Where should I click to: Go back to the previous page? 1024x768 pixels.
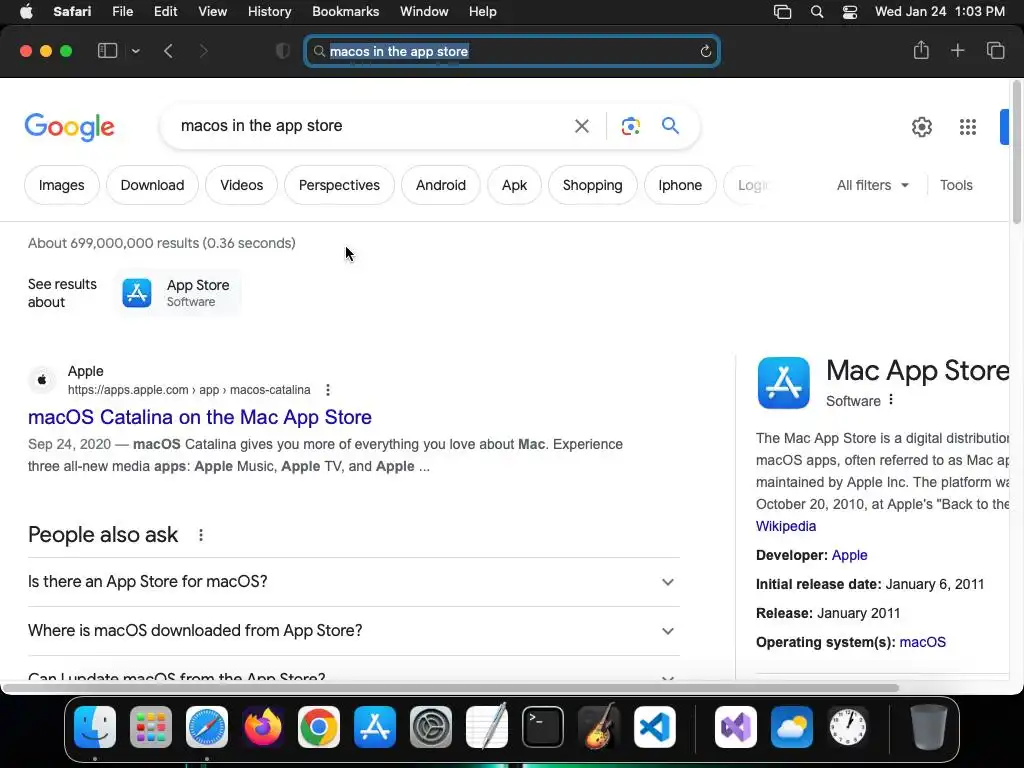(x=168, y=51)
